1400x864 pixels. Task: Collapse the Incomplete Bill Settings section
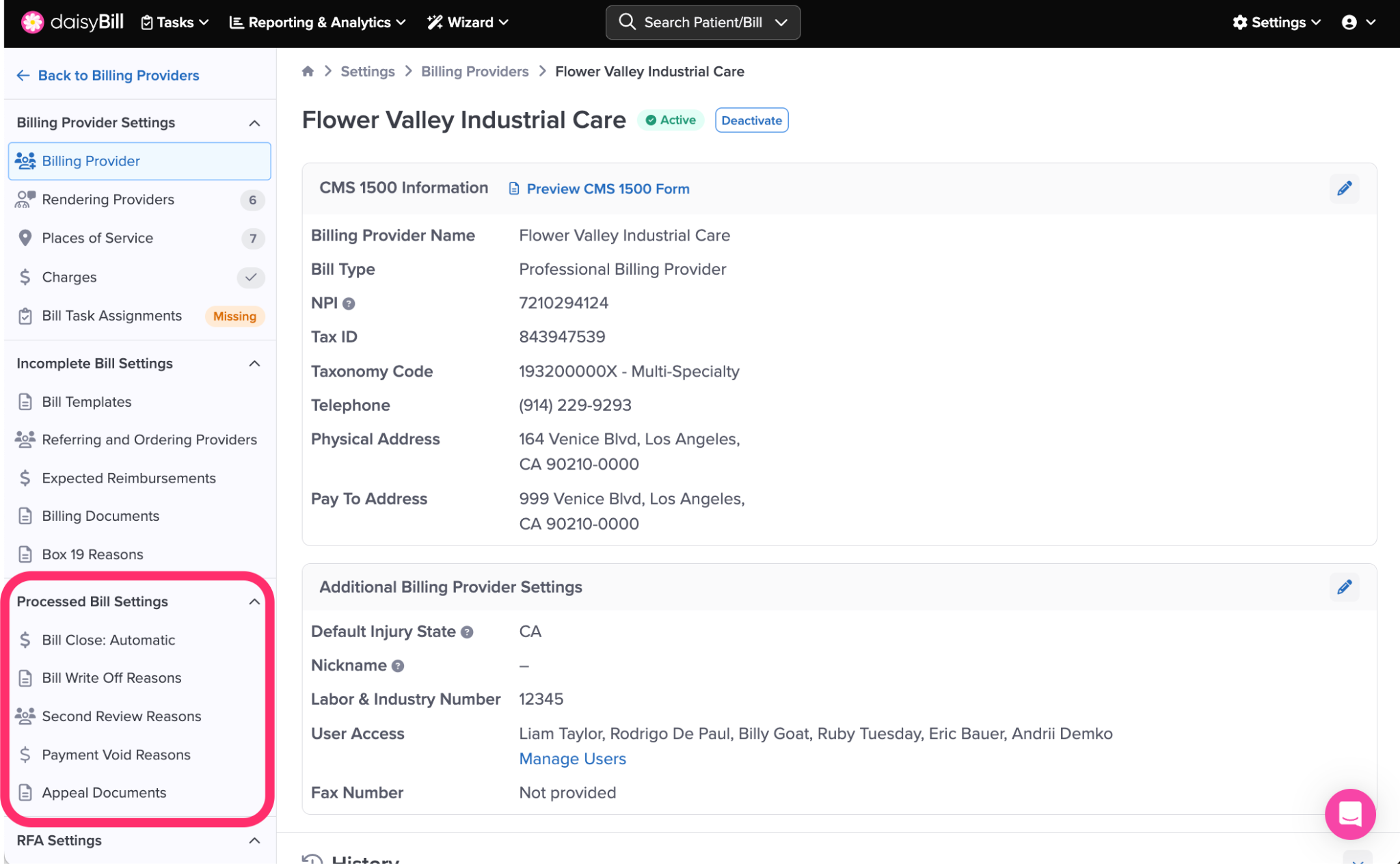(254, 364)
